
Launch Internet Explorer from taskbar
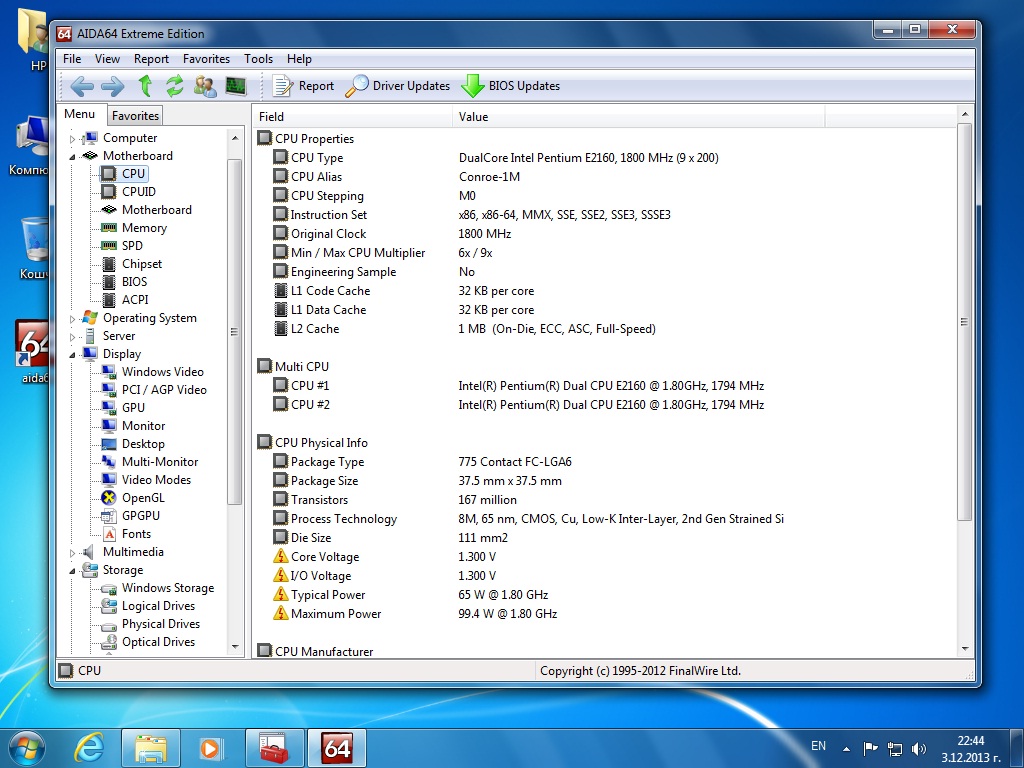(x=89, y=748)
